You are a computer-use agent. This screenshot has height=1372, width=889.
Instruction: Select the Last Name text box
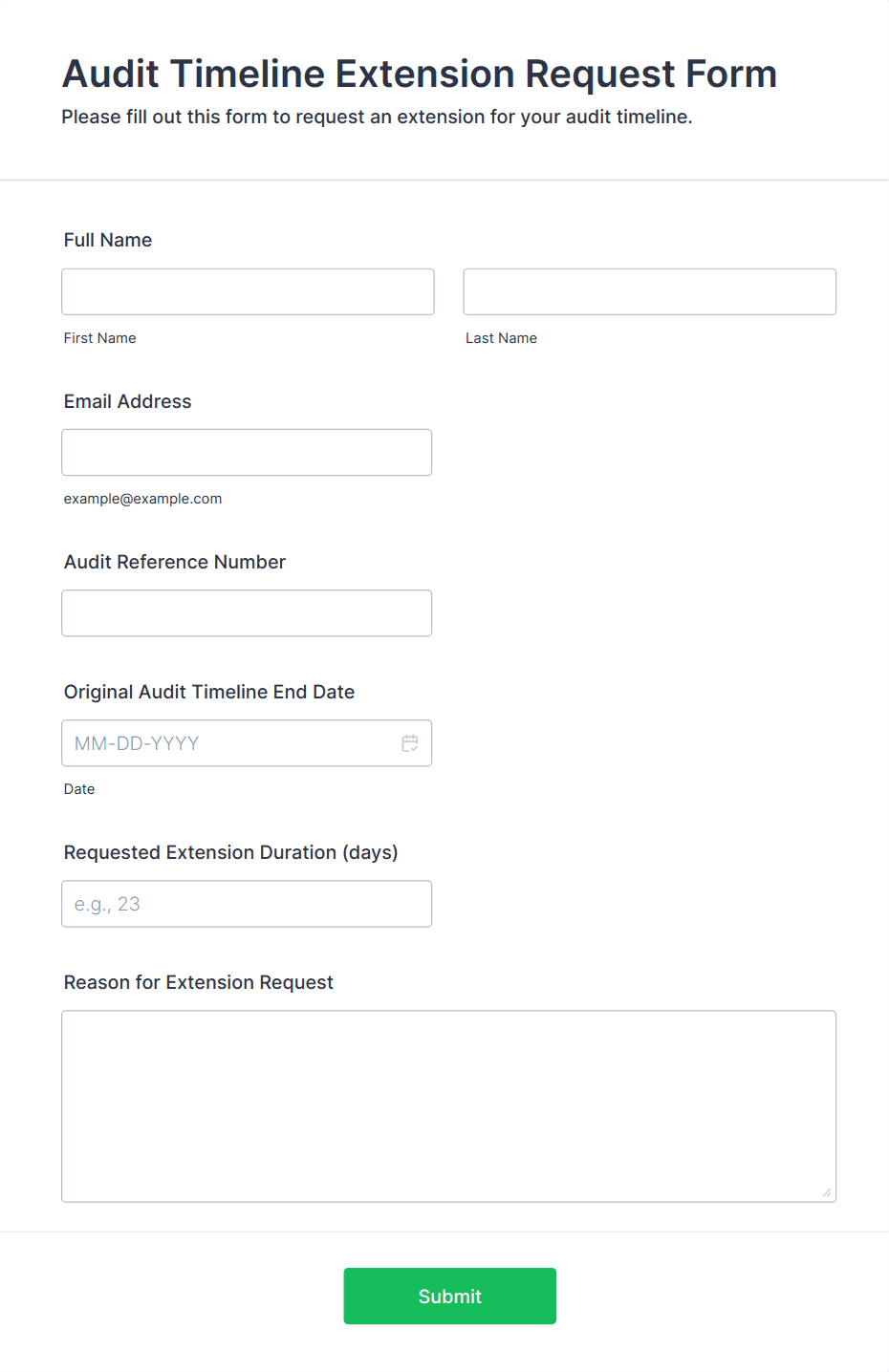649,291
